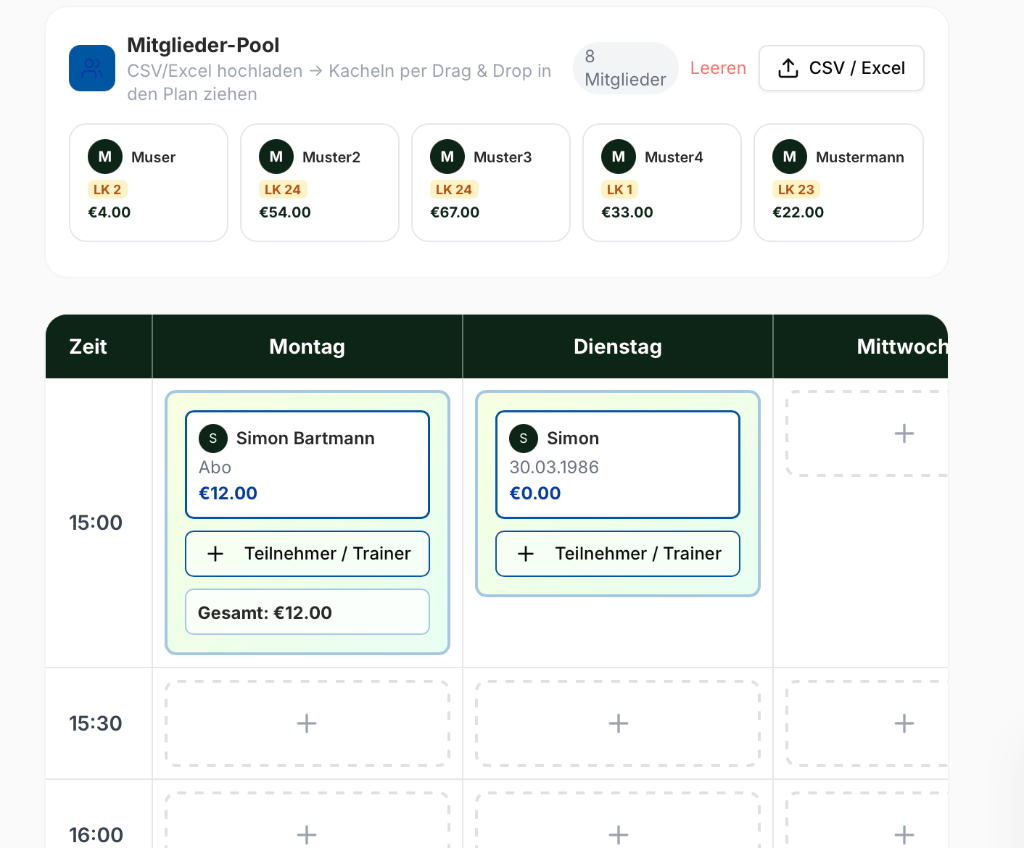Click the M avatar on Muser card
The height and width of the screenshot is (848, 1024).
(104, 157)
